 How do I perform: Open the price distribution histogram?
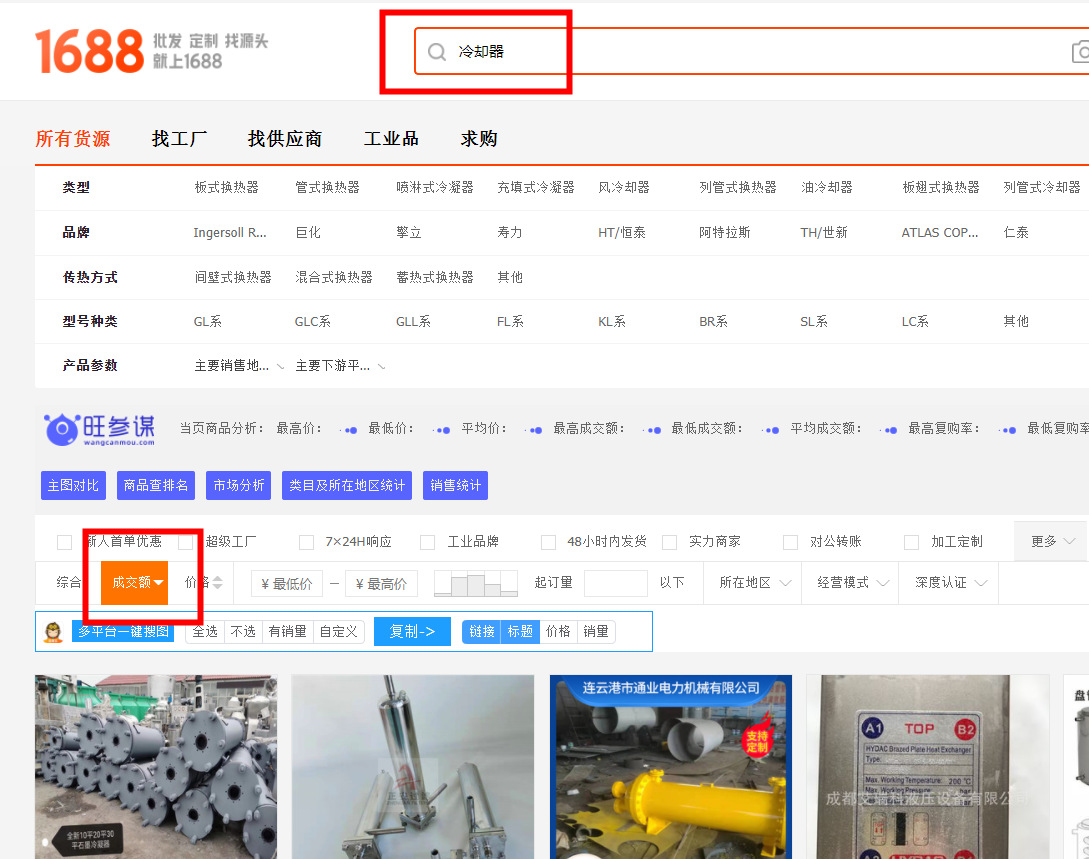476,583
